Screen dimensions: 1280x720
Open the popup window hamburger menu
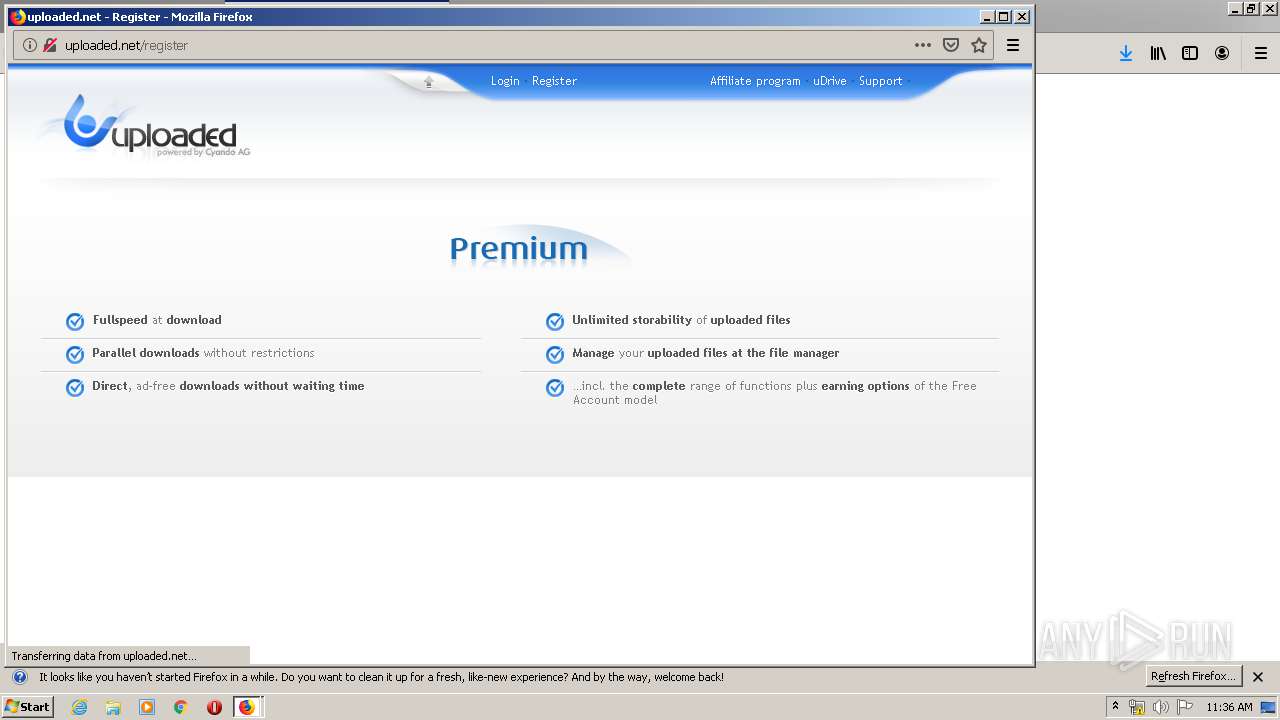(1013, 45)
